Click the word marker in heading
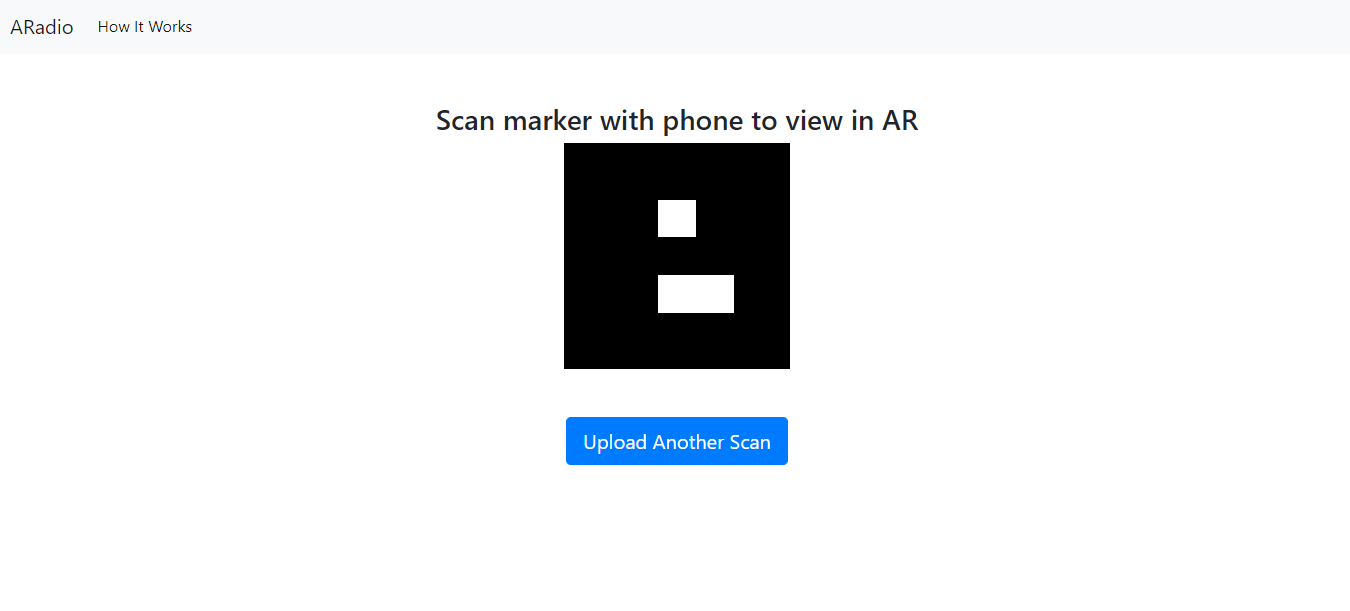Screen dimensions: 1350x611 point(545,121)
